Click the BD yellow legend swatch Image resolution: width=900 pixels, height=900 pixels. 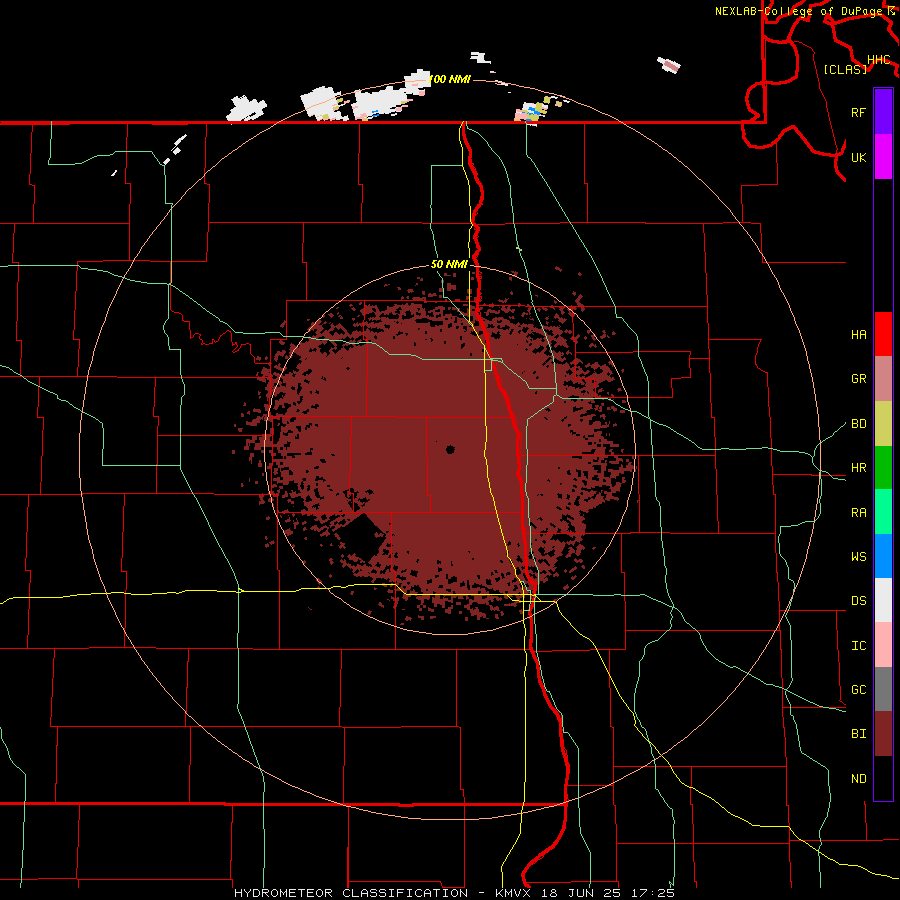[883, 424]
